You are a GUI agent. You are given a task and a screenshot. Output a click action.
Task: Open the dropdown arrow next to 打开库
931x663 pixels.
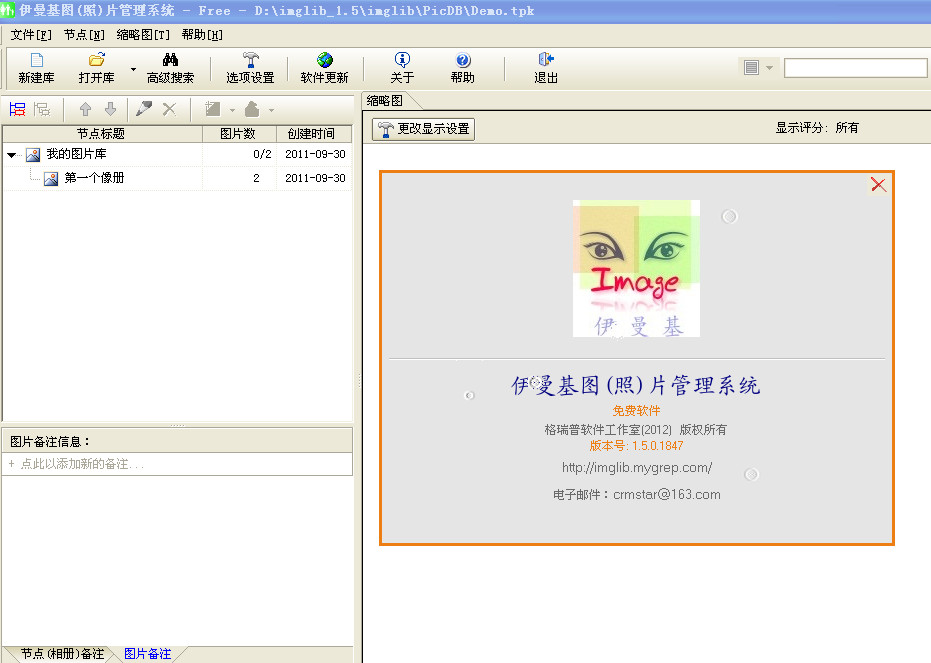(133, 69)
